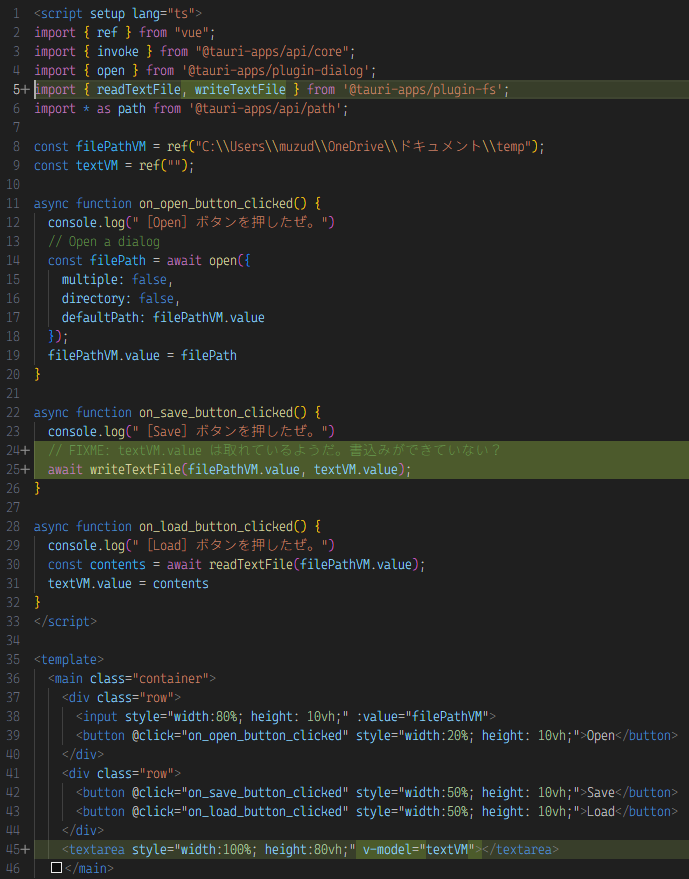Viewport: 689px width, 879px height.
Task: Click the opening <template> tag
Action: coord(69,660)
